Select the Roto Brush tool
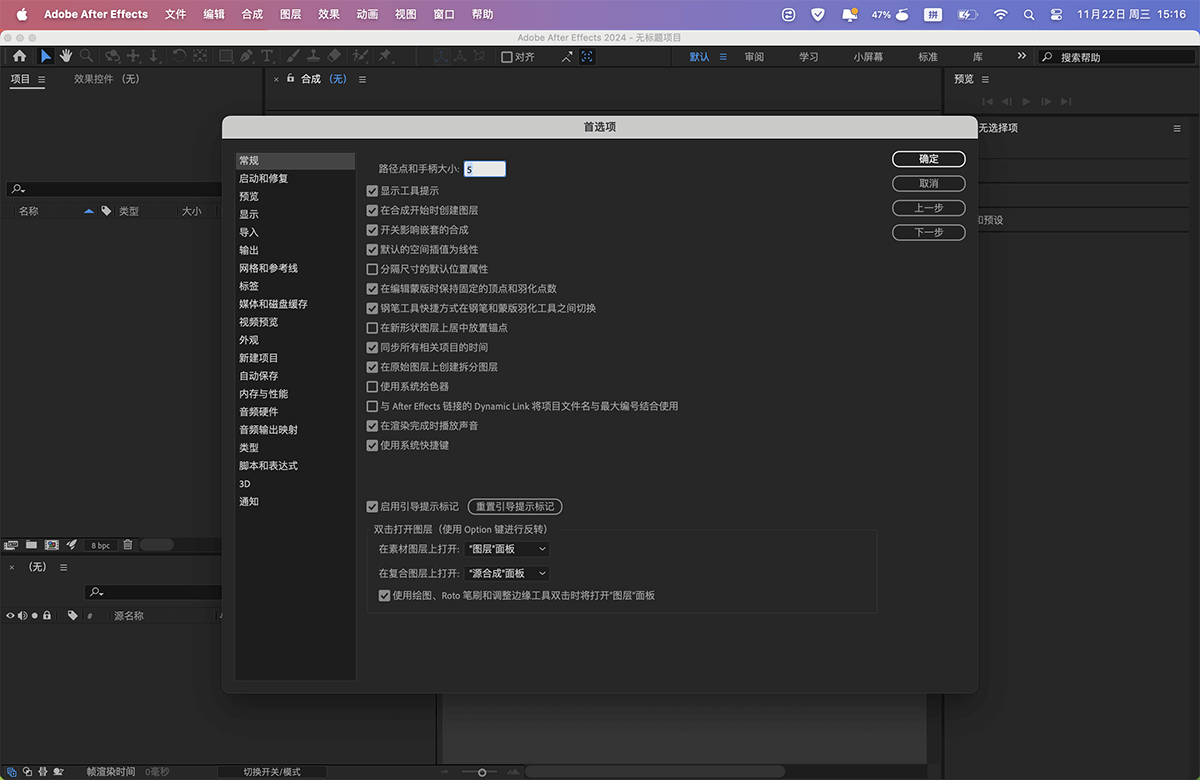This screenshot has width=1200, height=780. coord(360,57)
